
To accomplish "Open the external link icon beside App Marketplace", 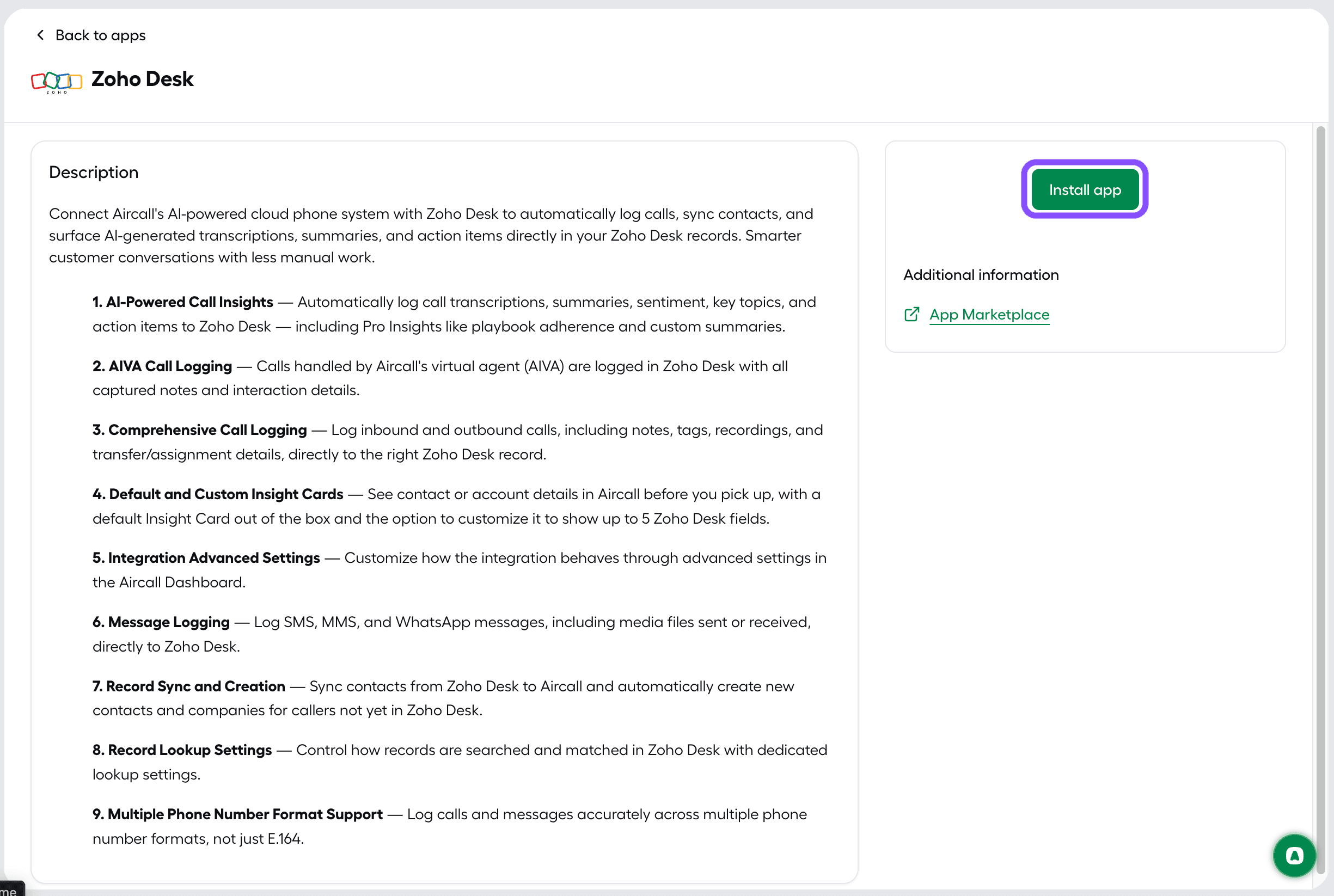I will [x=911, y=314].
